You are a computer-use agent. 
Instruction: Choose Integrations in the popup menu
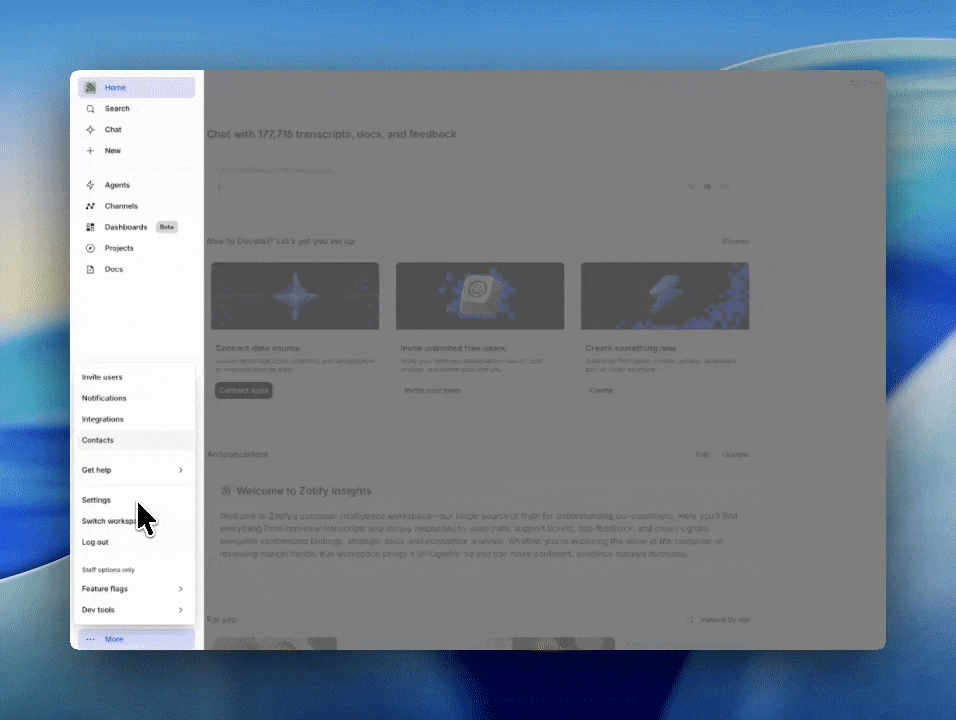[134, 419]
